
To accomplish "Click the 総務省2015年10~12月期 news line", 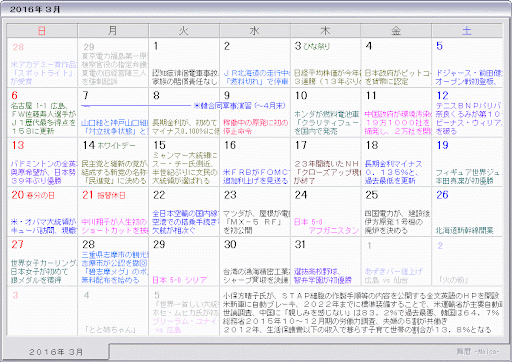I will click(335, 321).
